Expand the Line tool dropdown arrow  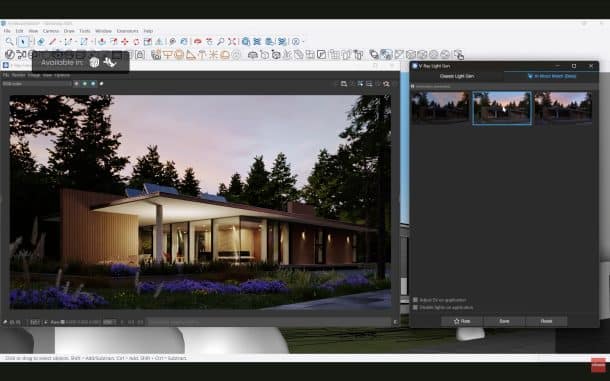[x=60, y=41]
